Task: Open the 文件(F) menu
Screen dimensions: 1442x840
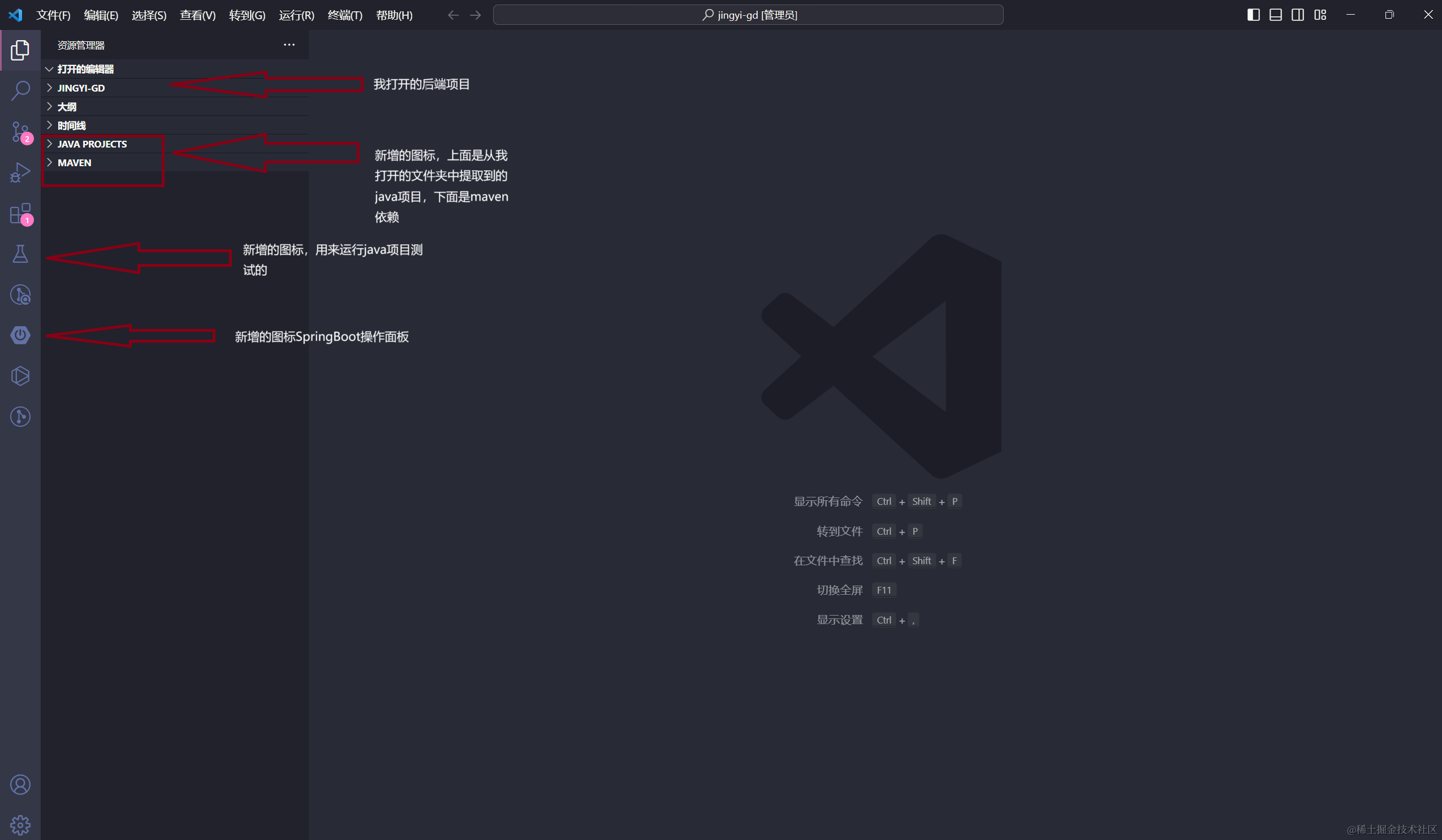Action: click(53, 15)
